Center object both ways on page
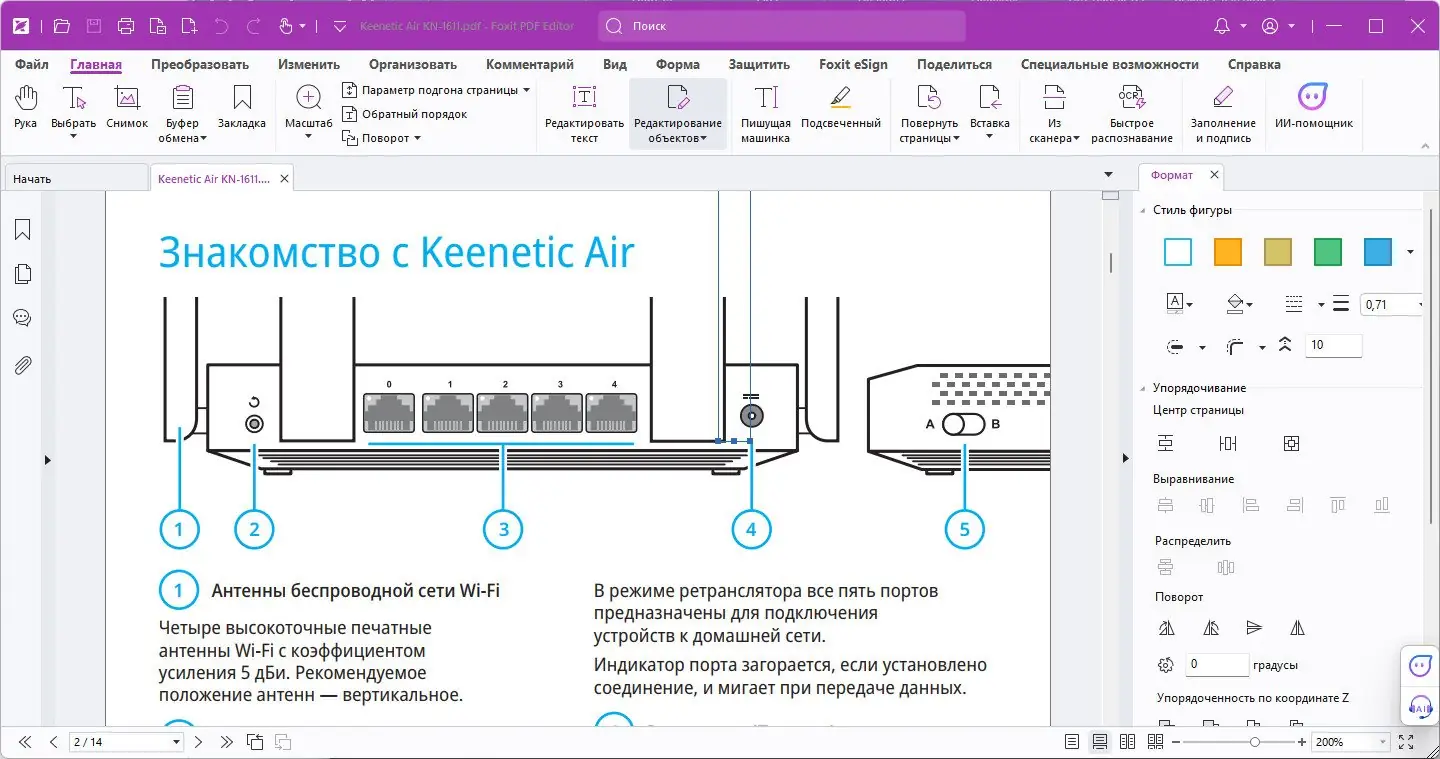Viewport: 1440px width, 759px height. [x=1291, y=443]
